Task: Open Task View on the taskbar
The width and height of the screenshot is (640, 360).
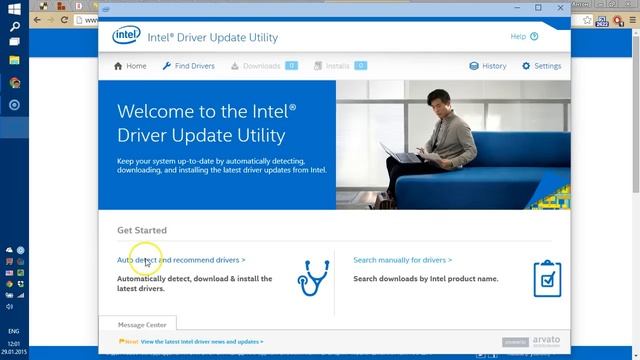Action: tap(14, 42)
